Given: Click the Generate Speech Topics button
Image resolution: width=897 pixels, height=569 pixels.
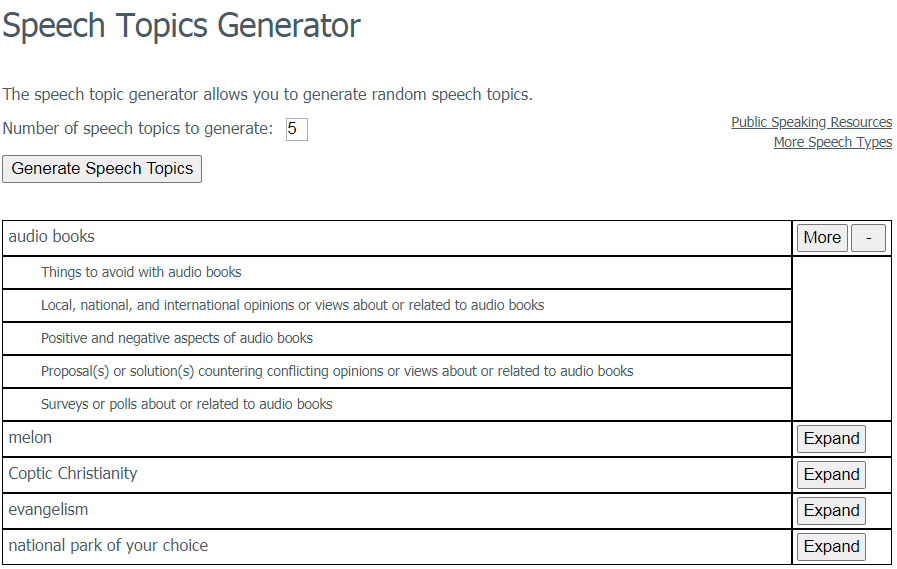Looking at the screenshot, I should pos(102,169).
